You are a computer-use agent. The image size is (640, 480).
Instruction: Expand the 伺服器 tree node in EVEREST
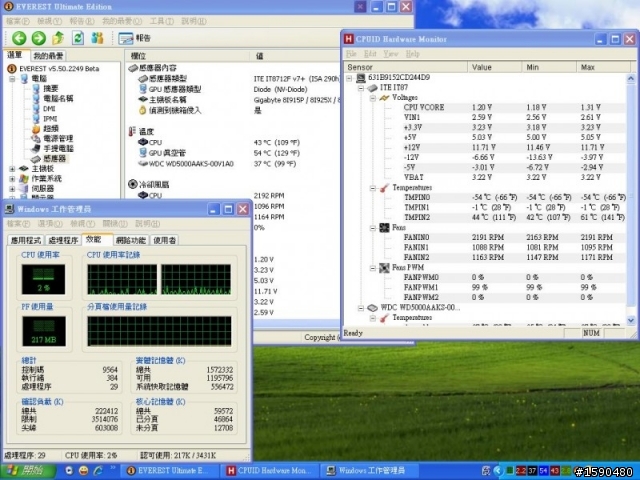[12, 189]
